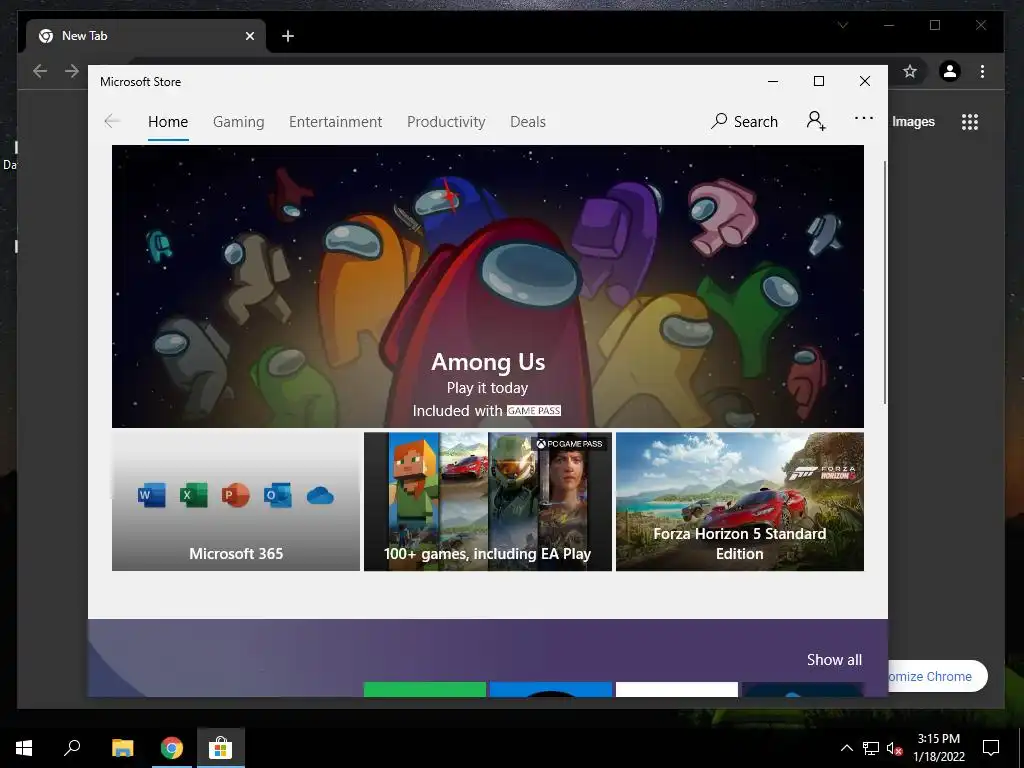Maximize the Microsoft Store window

(x=819, y=81)
